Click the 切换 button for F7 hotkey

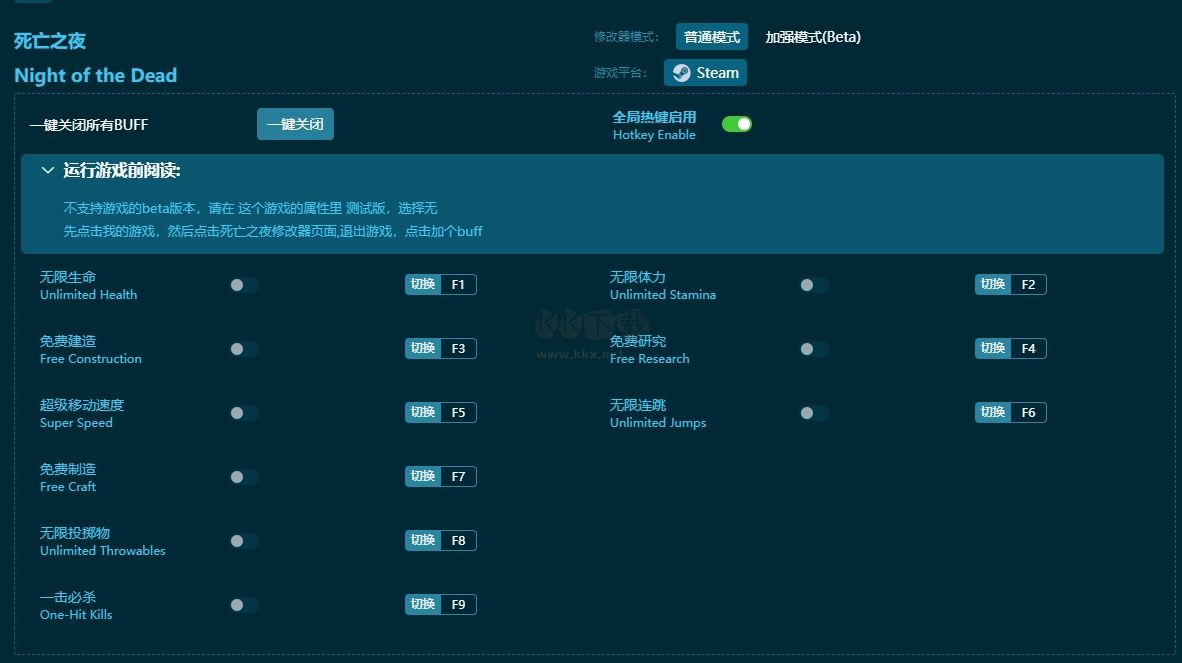(423, 476)
